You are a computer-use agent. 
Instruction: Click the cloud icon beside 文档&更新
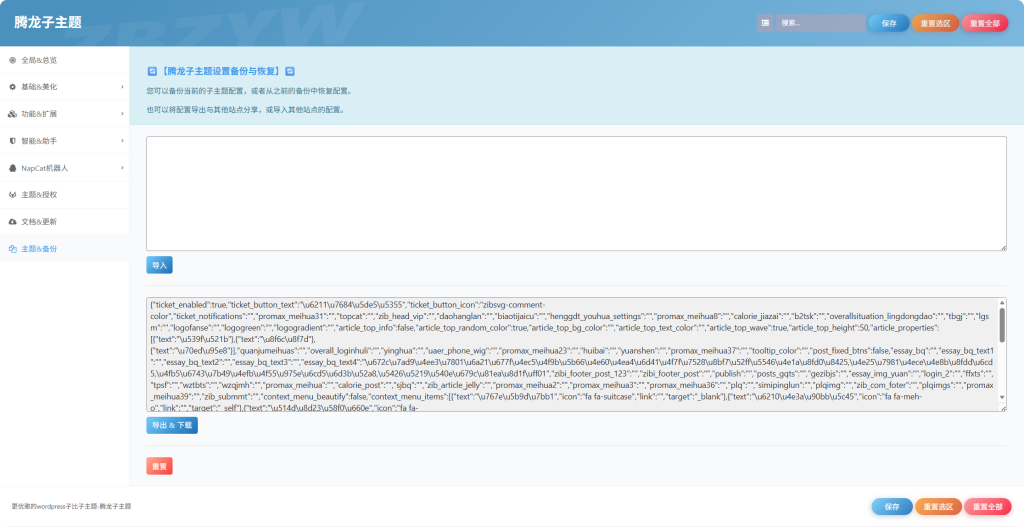(13, 221)
